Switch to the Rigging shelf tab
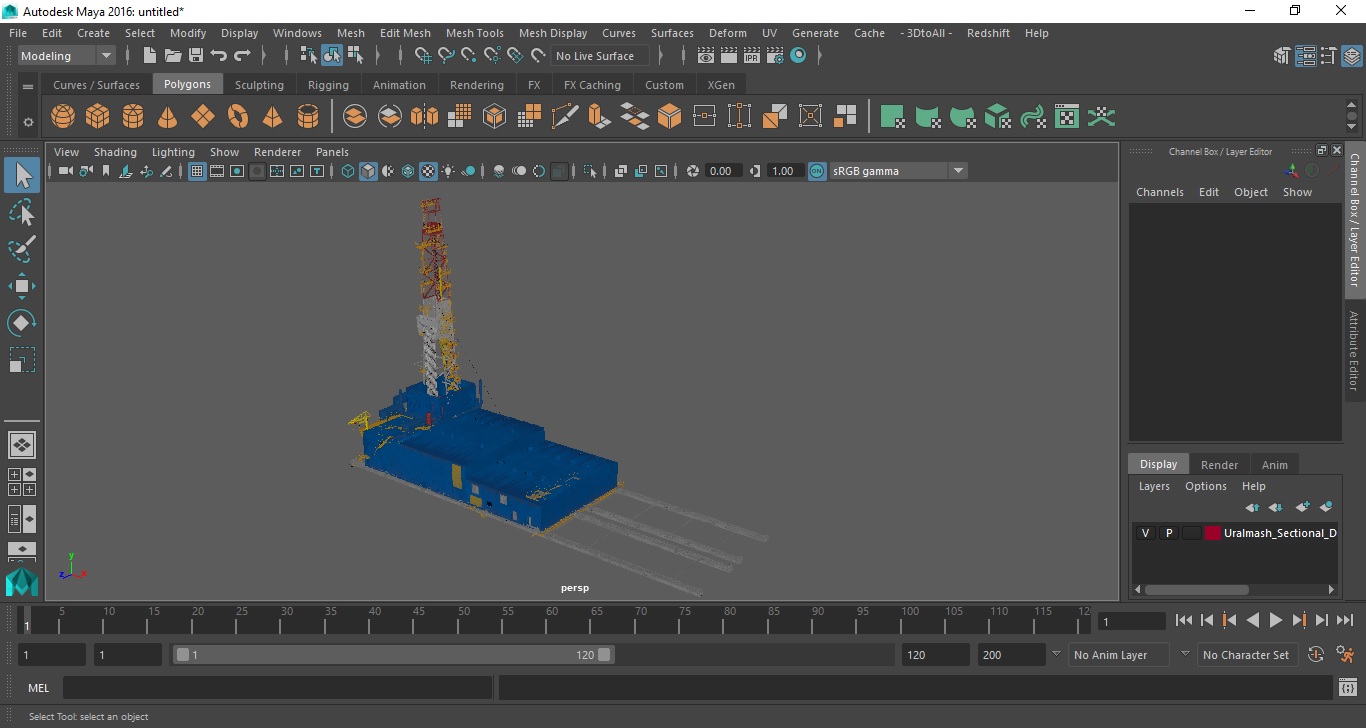 328,85
